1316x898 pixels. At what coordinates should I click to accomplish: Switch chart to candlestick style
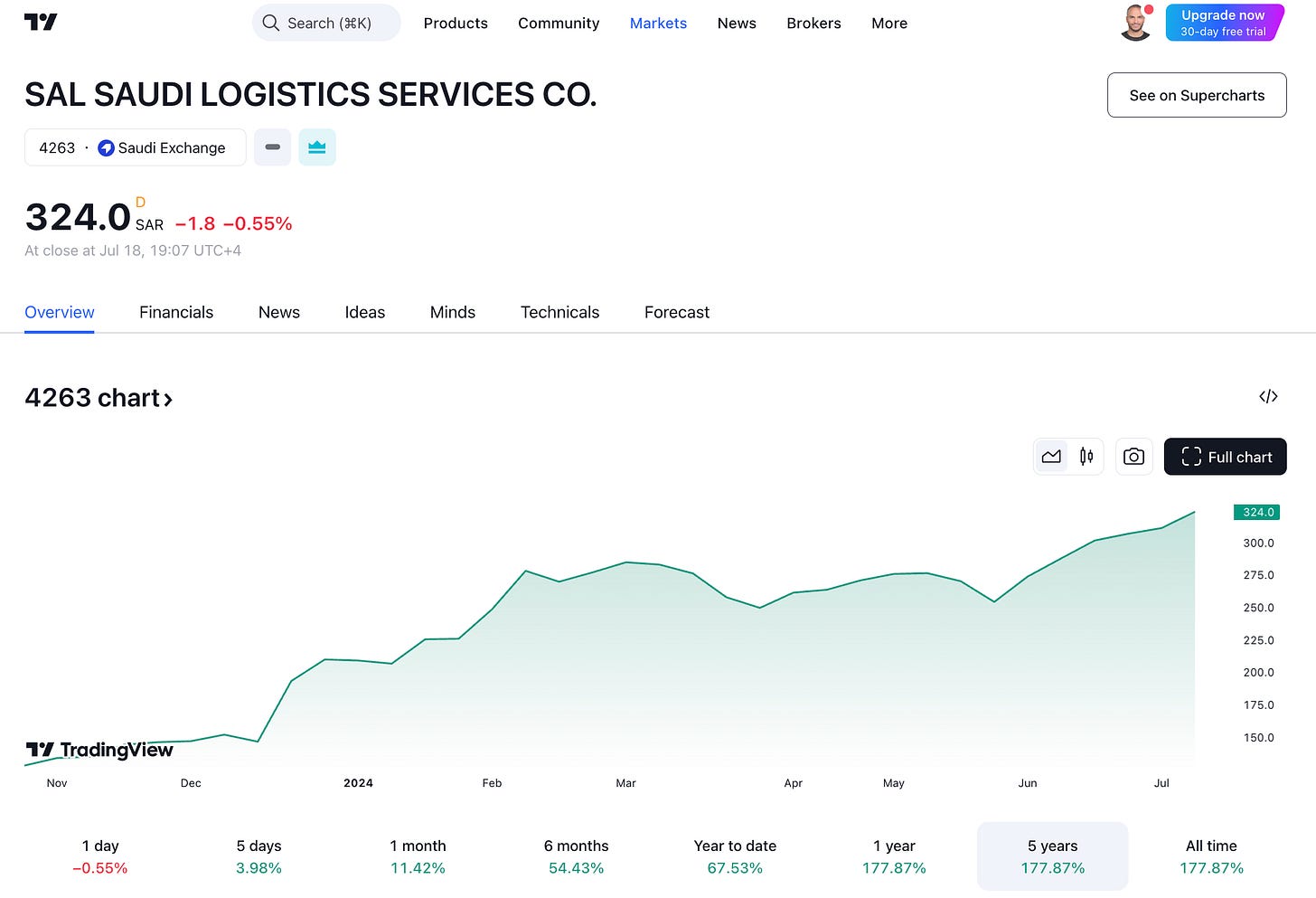click(x=1086, y=457)
